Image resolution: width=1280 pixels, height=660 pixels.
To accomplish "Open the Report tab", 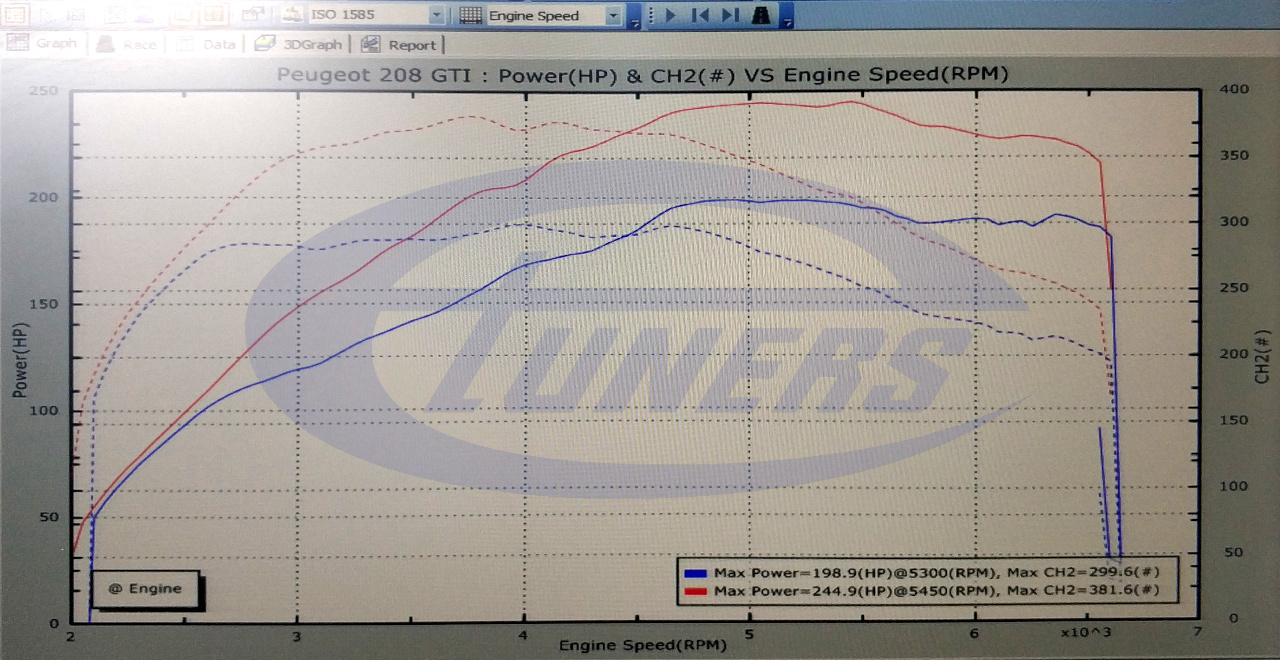I will (x=399, y=45).
